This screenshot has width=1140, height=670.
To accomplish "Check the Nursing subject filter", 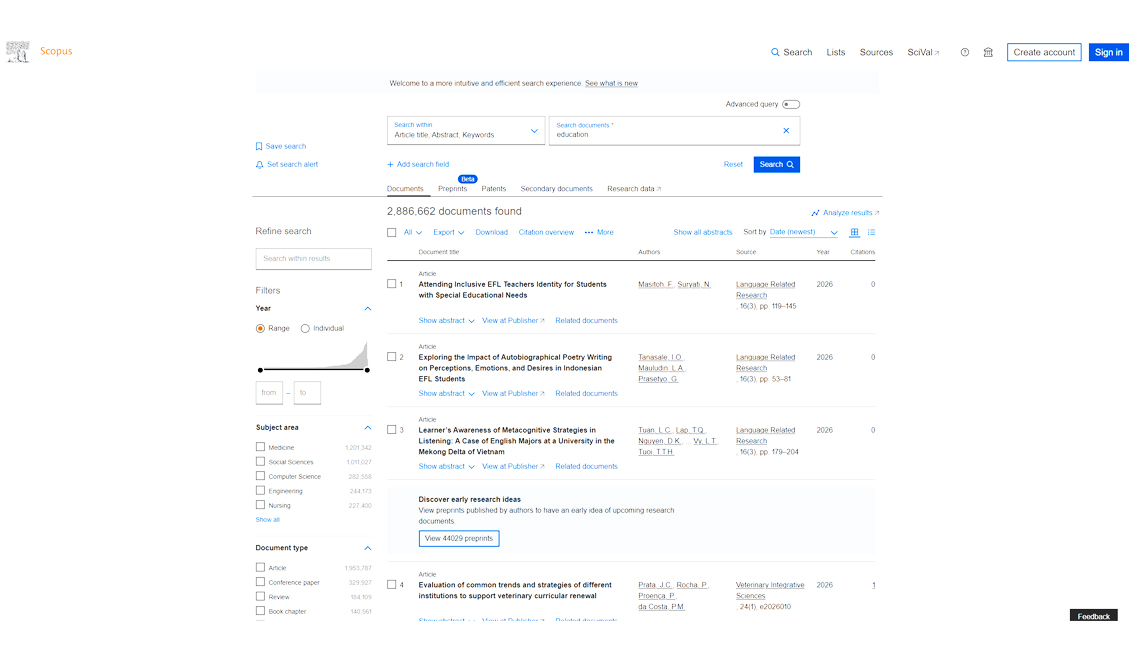I will [x=260, y=505].
